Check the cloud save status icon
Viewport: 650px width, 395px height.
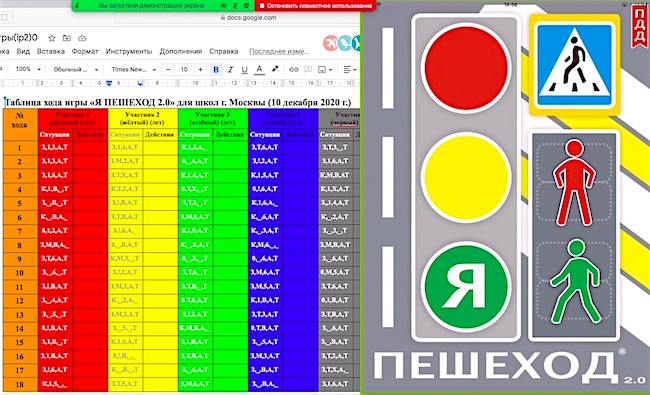click(82, 38)
